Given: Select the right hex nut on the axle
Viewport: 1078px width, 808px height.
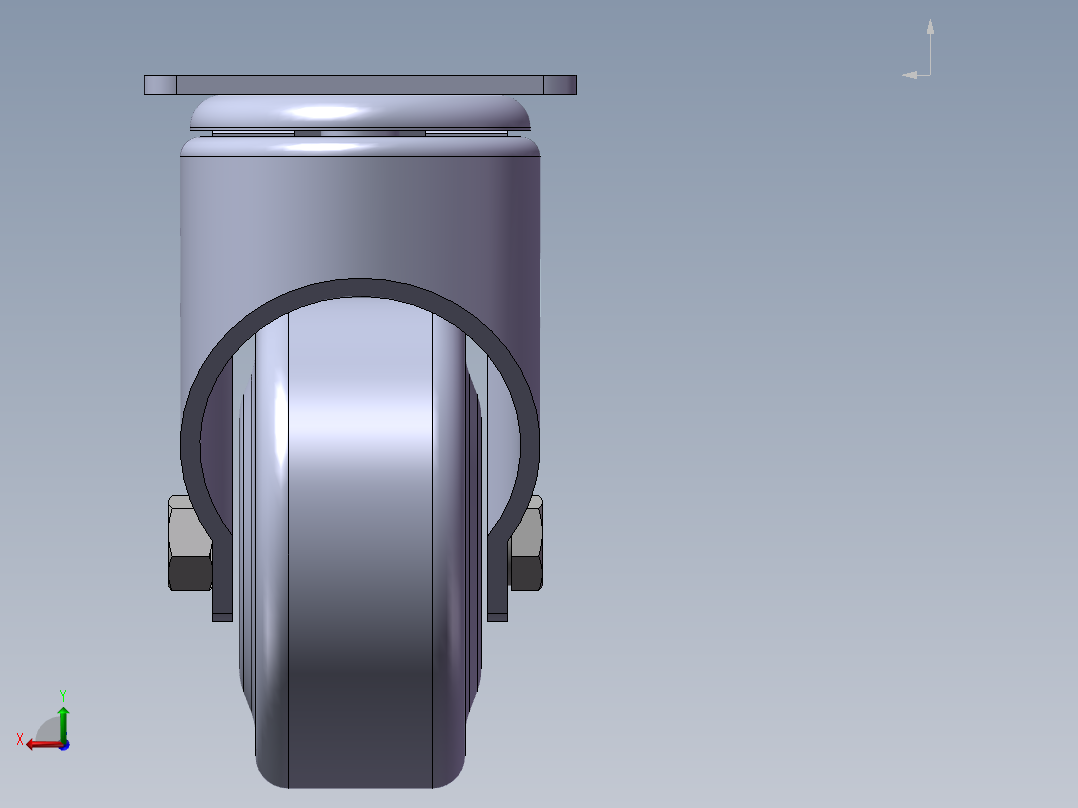Looking at the screenshot, I should coord(527,543).
